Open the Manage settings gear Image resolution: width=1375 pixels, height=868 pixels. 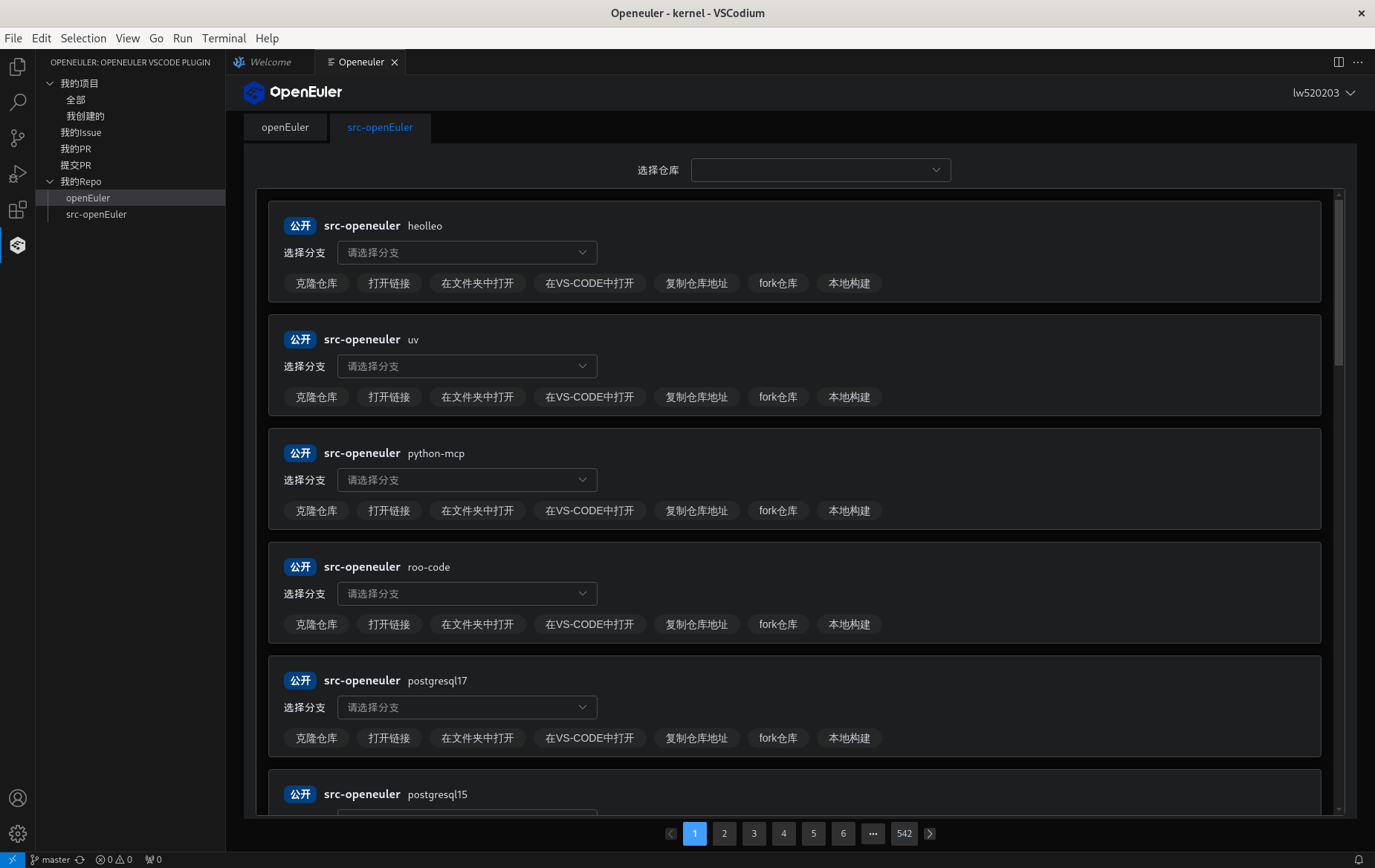click(x=18, y=834)
